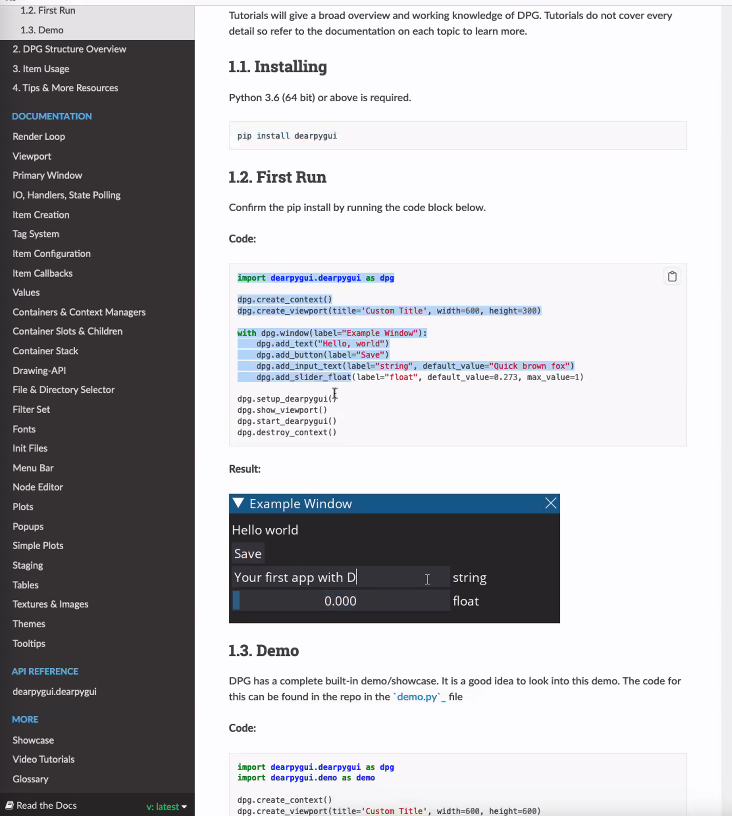Click the 'Hello world' text in Example Window
Viewport: 732px width, 816px height.
[265, 530]
